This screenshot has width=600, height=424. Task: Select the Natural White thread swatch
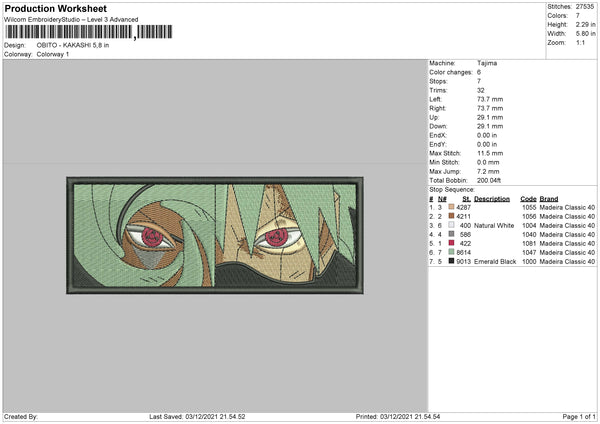pos(451,225)
